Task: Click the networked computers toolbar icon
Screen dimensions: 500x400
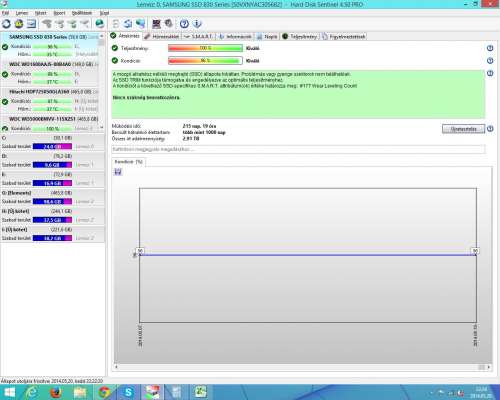Action: pos(140,24)
